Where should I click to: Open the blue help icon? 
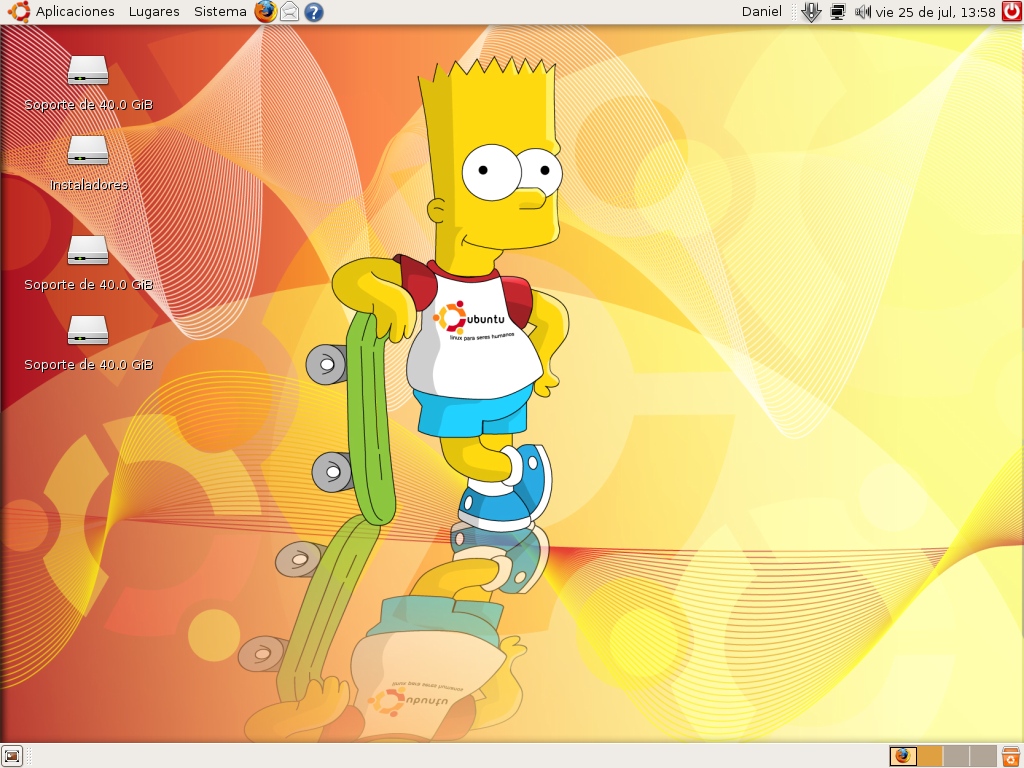pyautogui.click(x=314, y=12)
